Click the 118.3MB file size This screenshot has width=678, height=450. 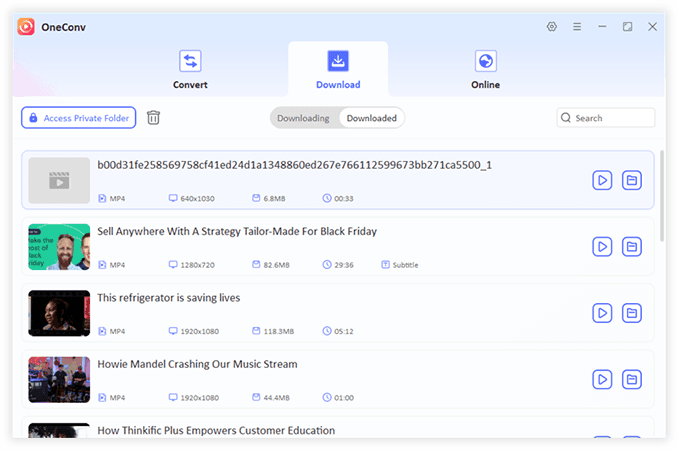pos(278,331)
